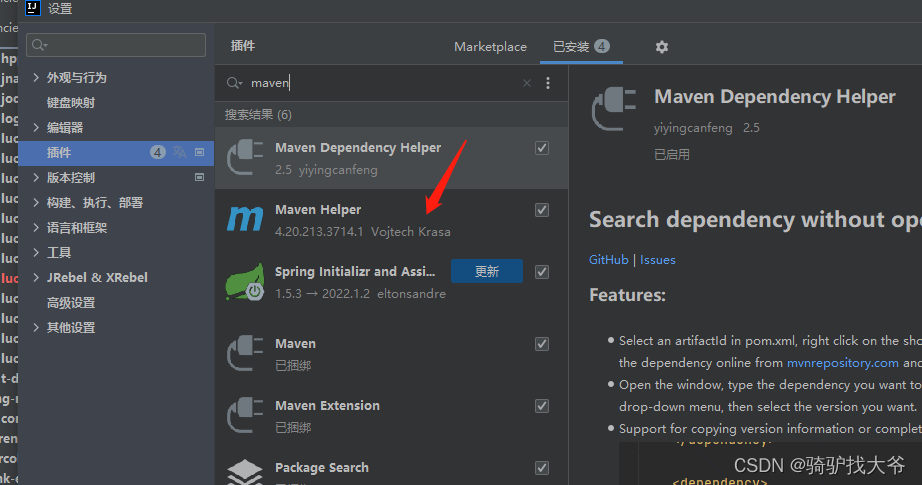The height and width of the screenshot is (485, 922).
Task: Click the bundled Maven plugin plug icon
Action: point(245,353)
